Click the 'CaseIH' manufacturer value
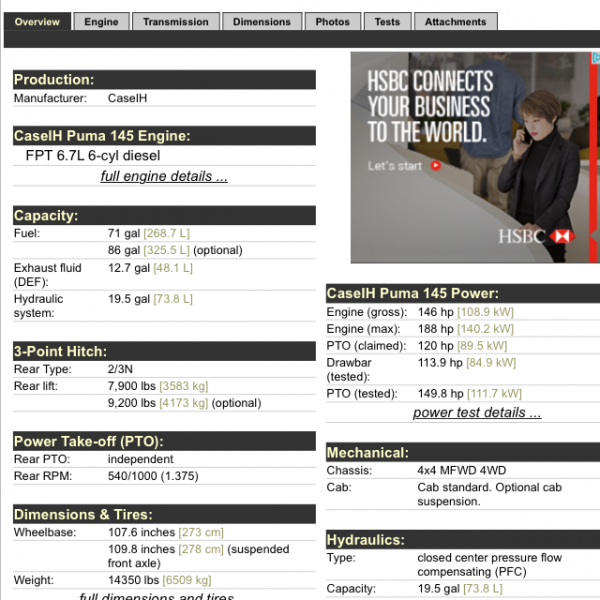This screenshot has width=600, height=600. (x=127, y=98)
